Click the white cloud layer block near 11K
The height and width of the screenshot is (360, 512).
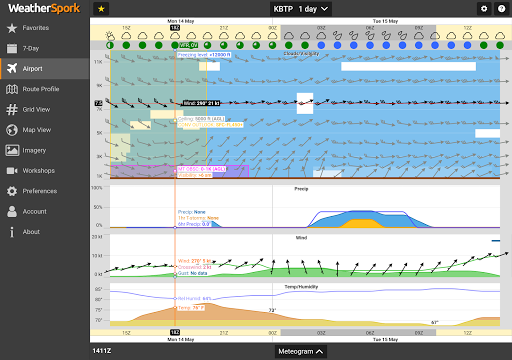point(408,66)
